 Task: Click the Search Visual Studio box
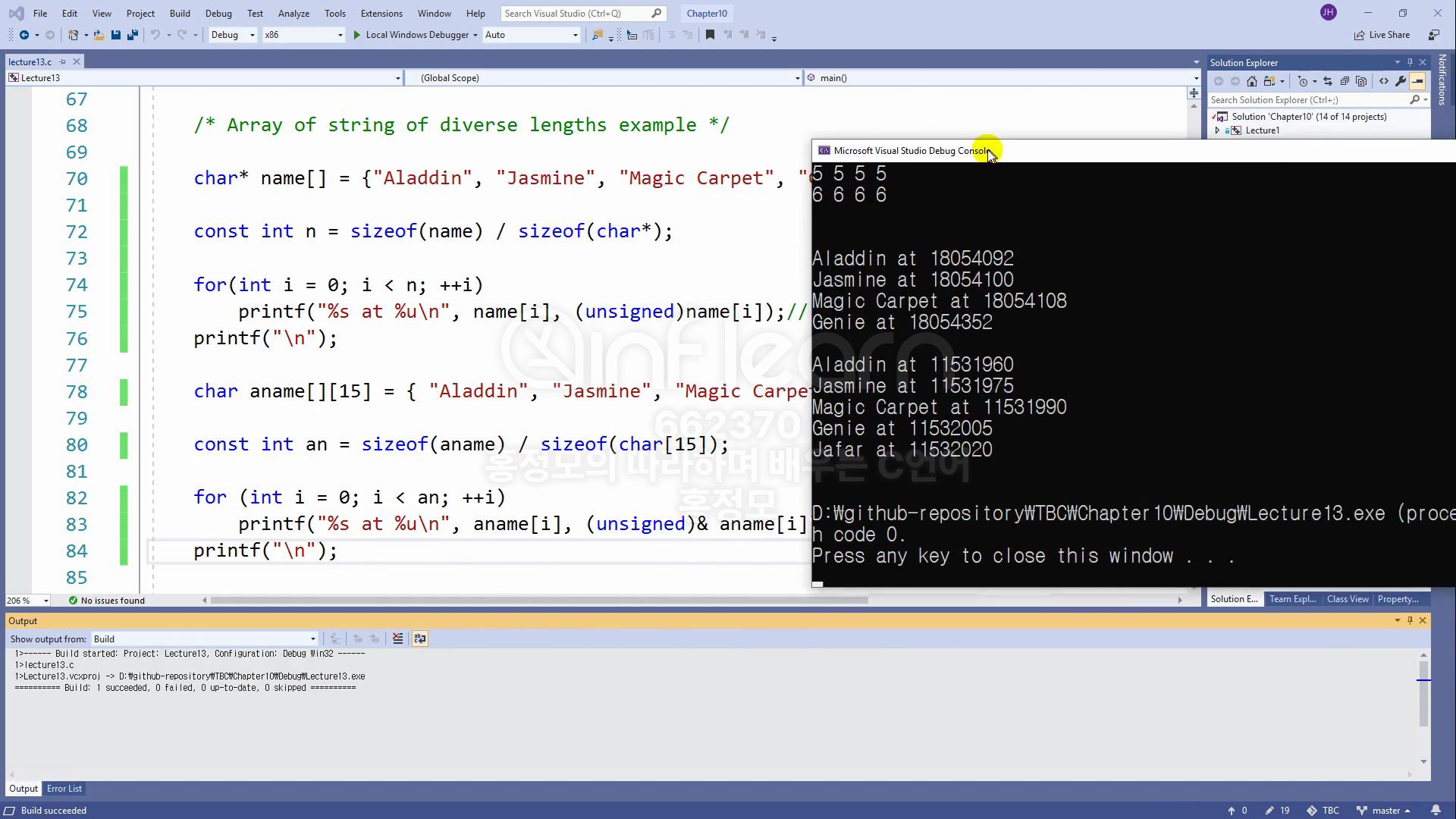tap(583, 13)
